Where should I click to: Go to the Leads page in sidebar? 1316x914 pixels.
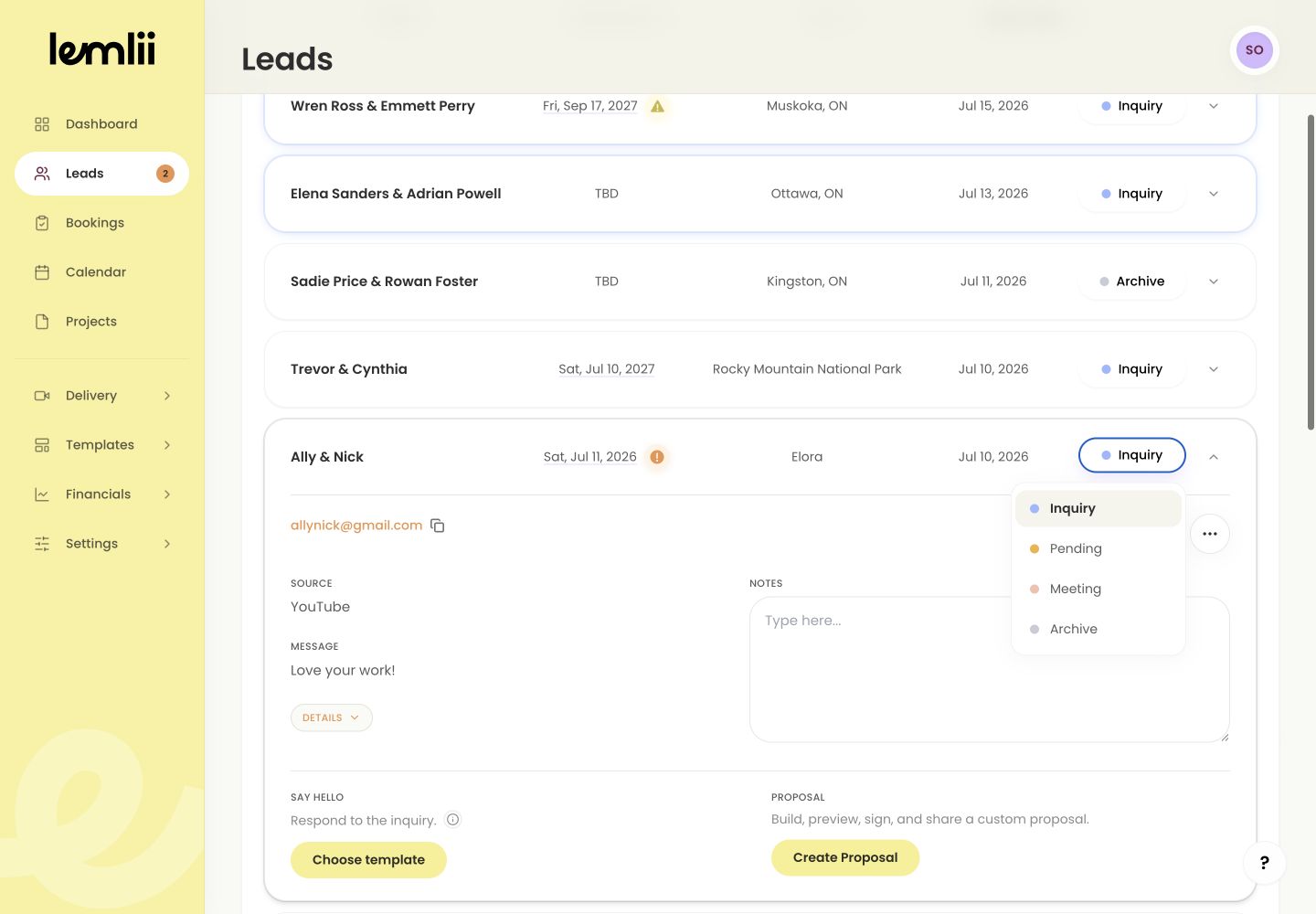[x=101, y=174]
